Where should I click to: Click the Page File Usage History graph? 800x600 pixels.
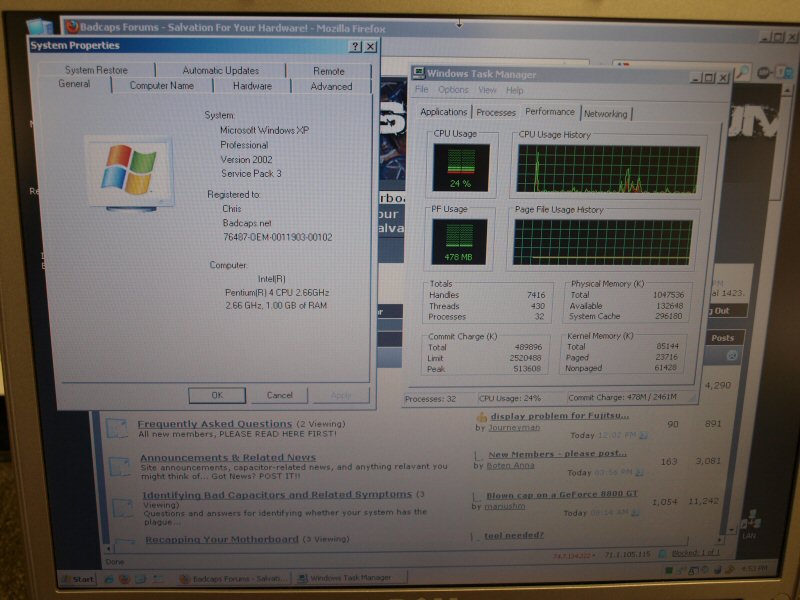click(603, 242)
